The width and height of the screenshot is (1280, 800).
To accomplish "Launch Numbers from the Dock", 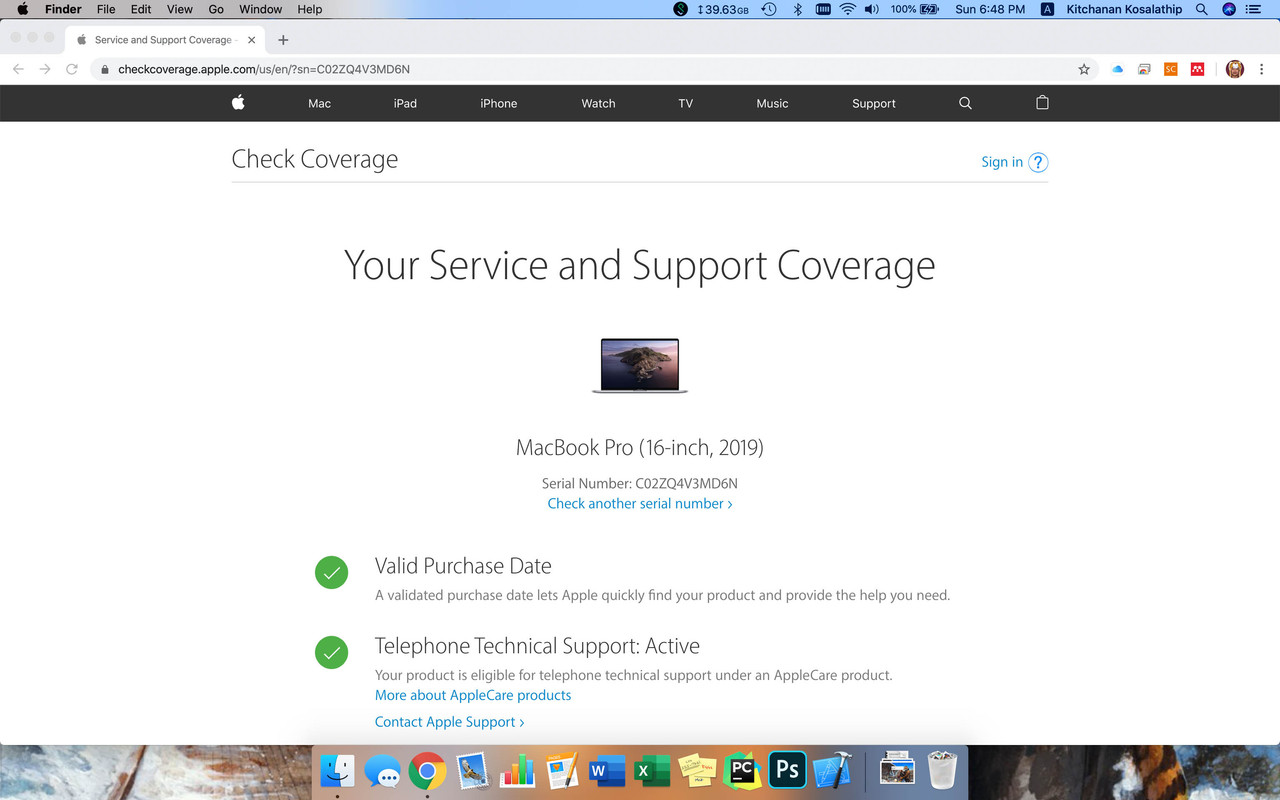I will pyautogui.click(x=517, y=771).
